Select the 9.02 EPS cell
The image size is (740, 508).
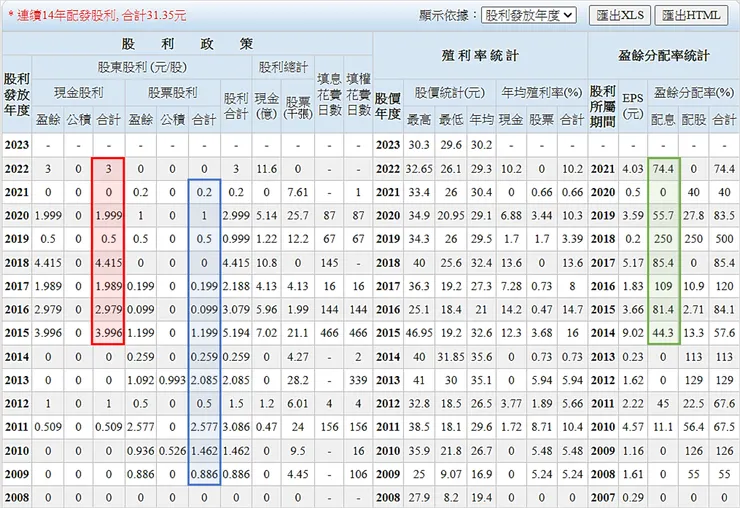(x=632, y=333)
